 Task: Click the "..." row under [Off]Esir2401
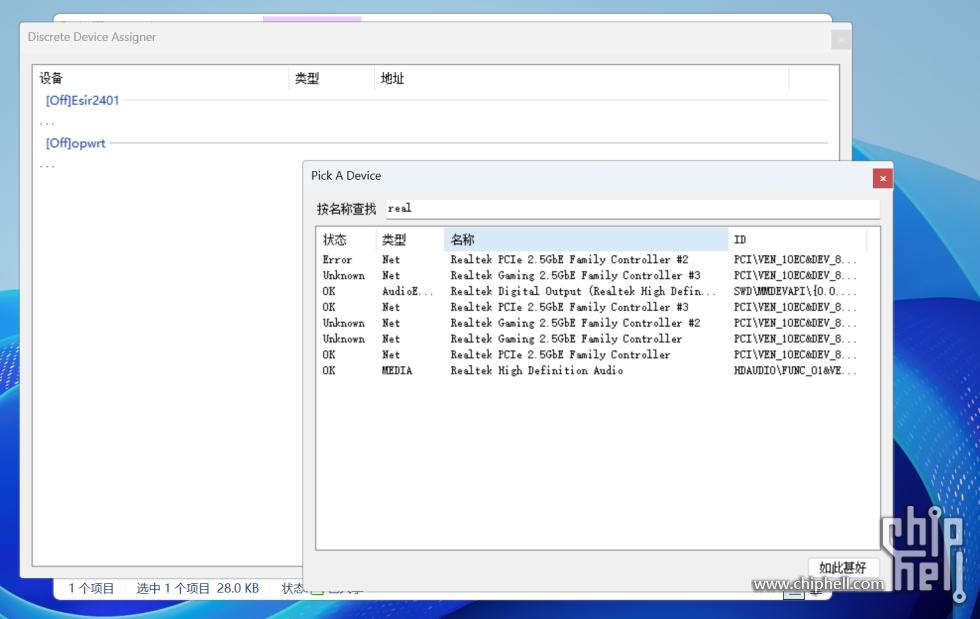coord(48,122)
